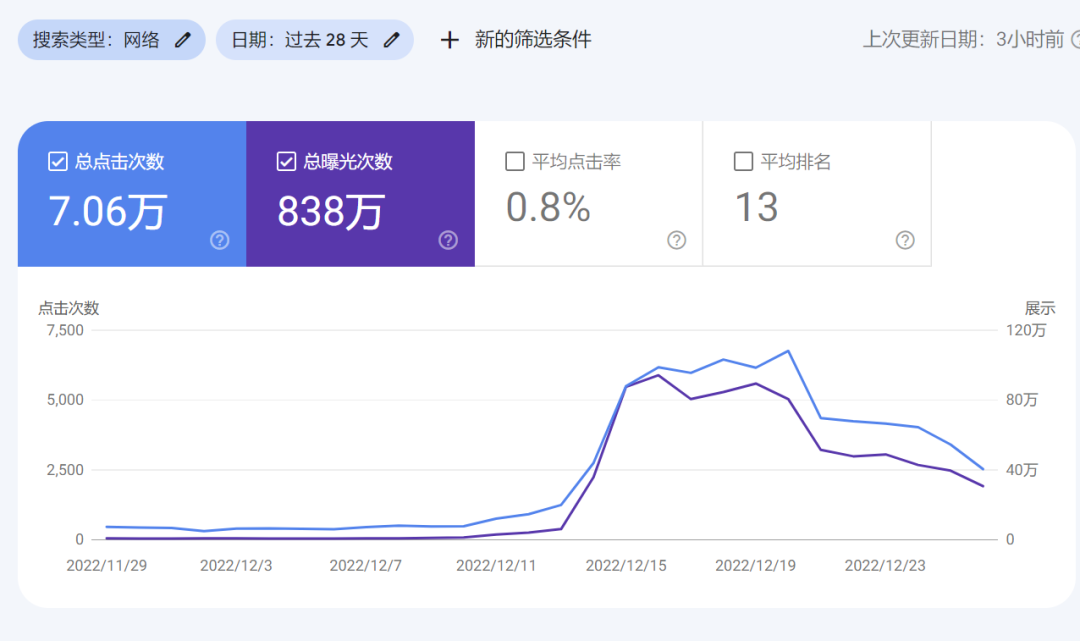Screen dimensions: 1080x641
Task: Disable the 总曝光次数 metric checkbox
Action: coord(286,160)
